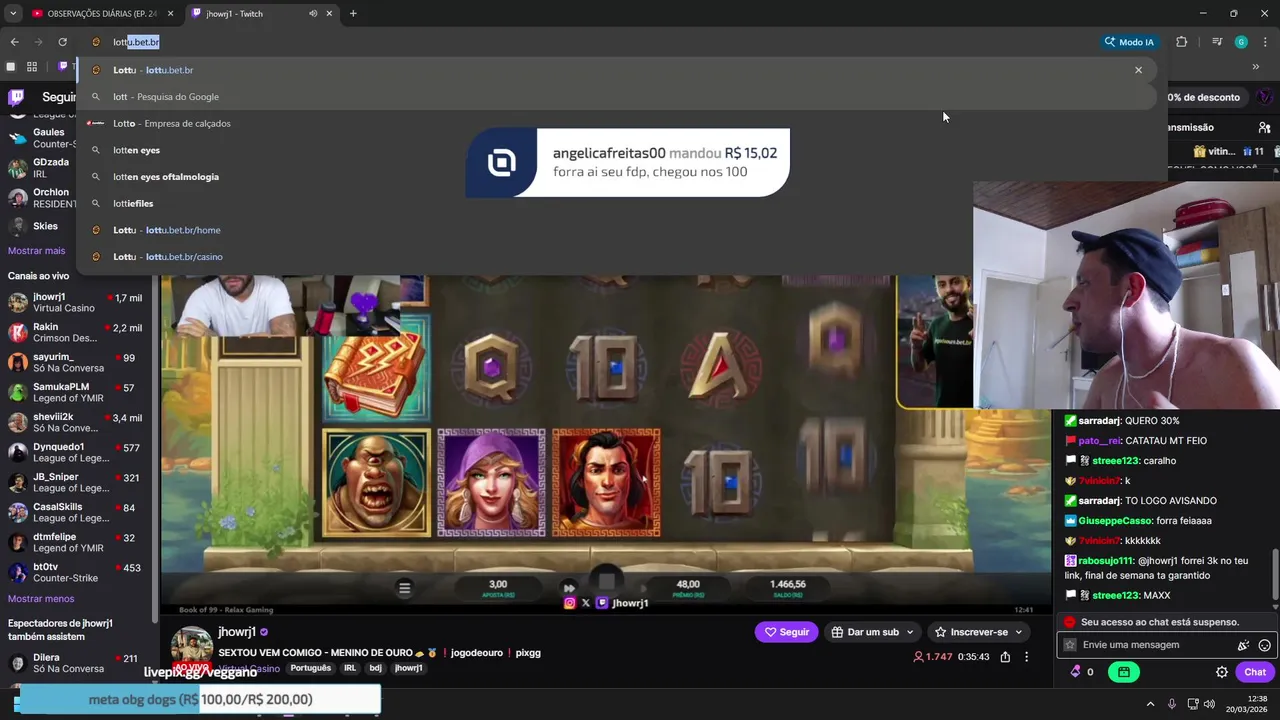
Task: Claim the green channel points chest
Action: (1124, 672)
